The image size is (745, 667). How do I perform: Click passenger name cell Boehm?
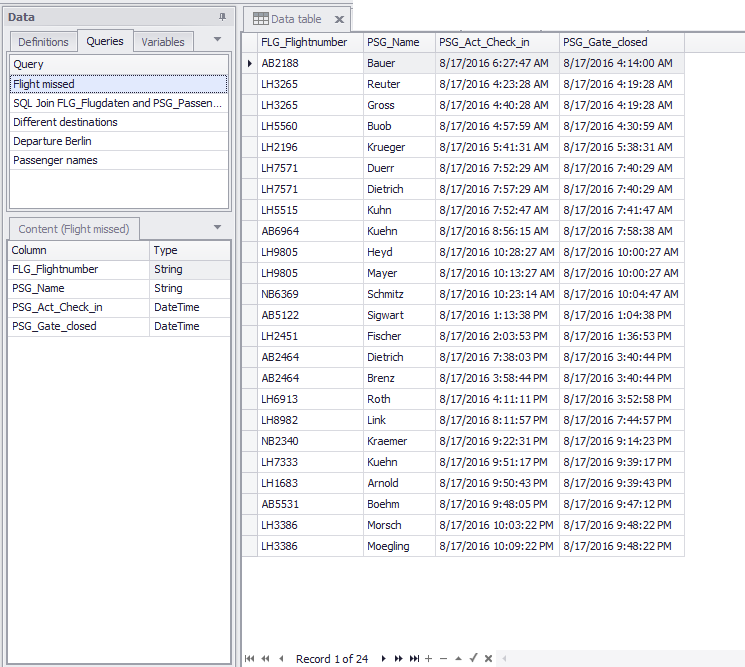[x=399, y=504]
